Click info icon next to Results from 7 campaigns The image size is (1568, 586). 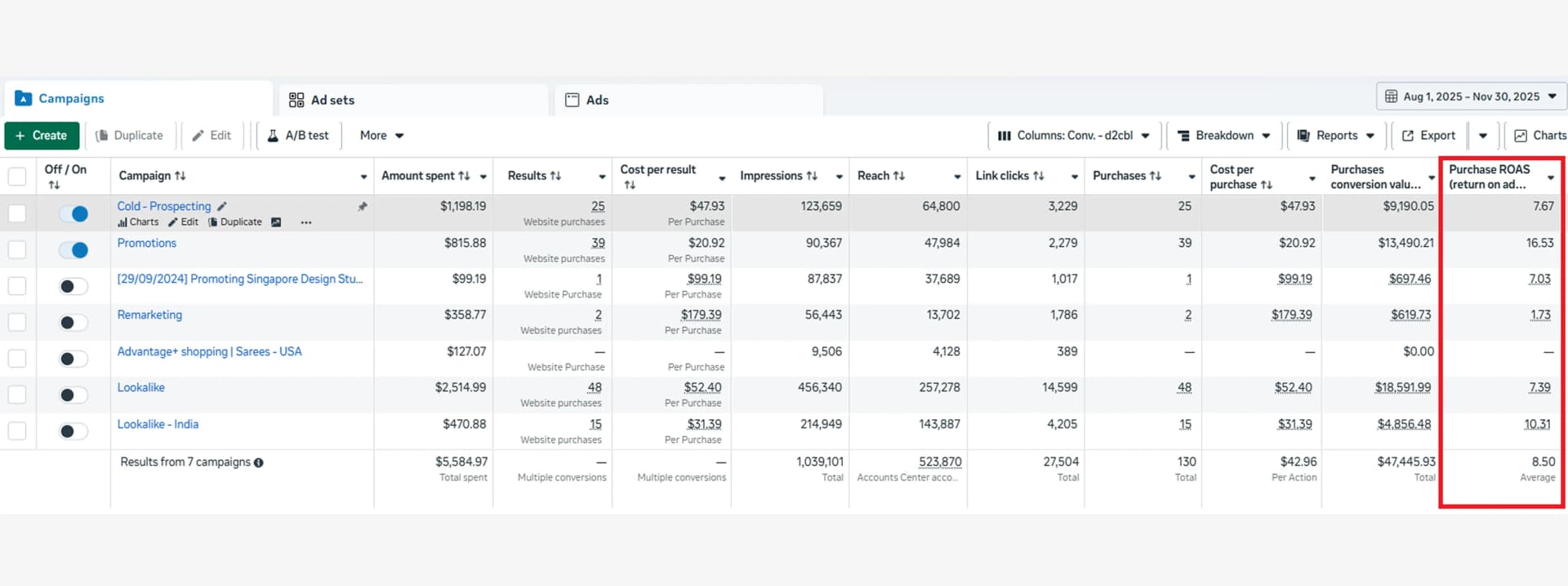[x=259, y=463]
